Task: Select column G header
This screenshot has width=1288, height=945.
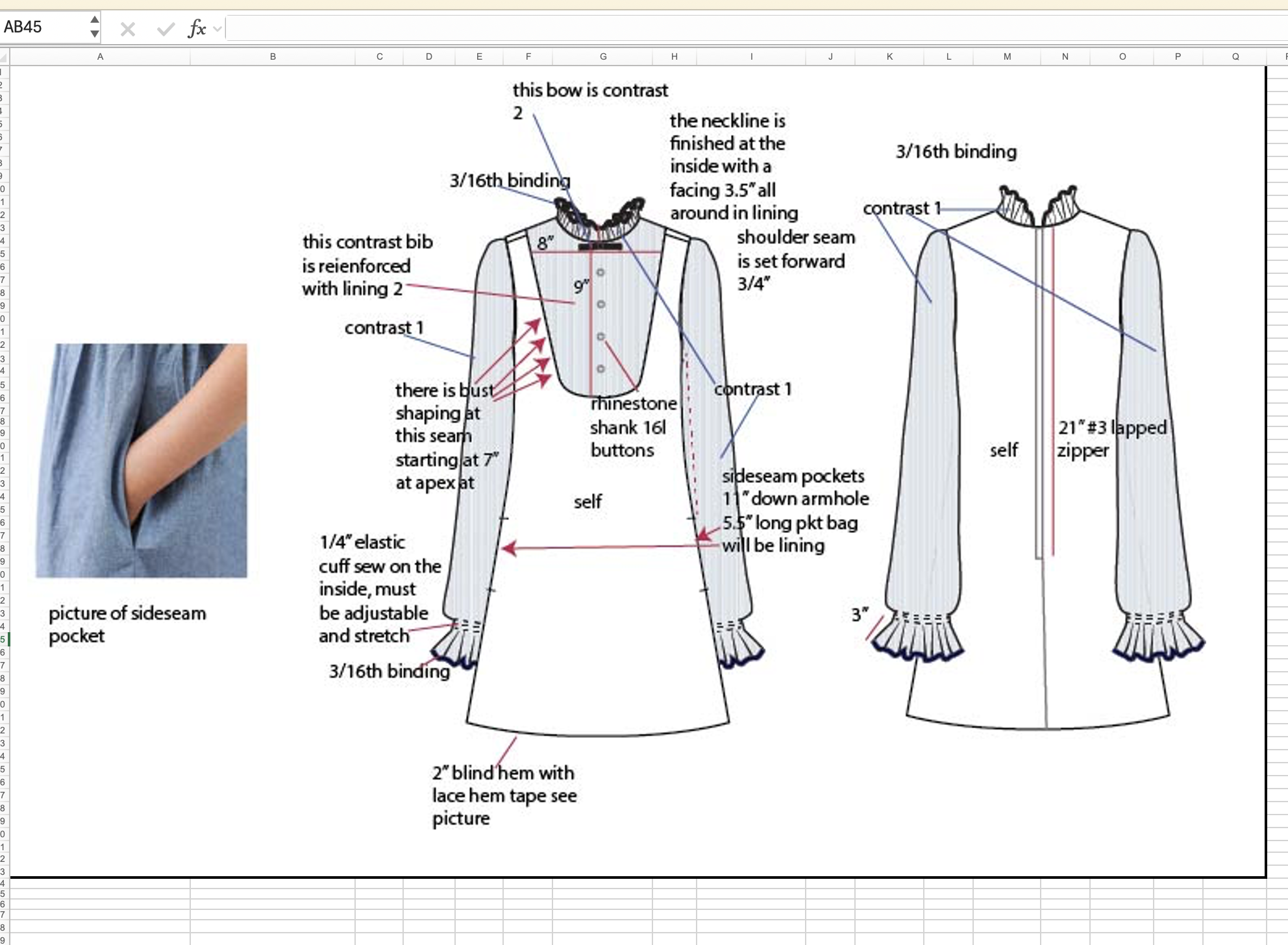Action: (x=603, y=57)
